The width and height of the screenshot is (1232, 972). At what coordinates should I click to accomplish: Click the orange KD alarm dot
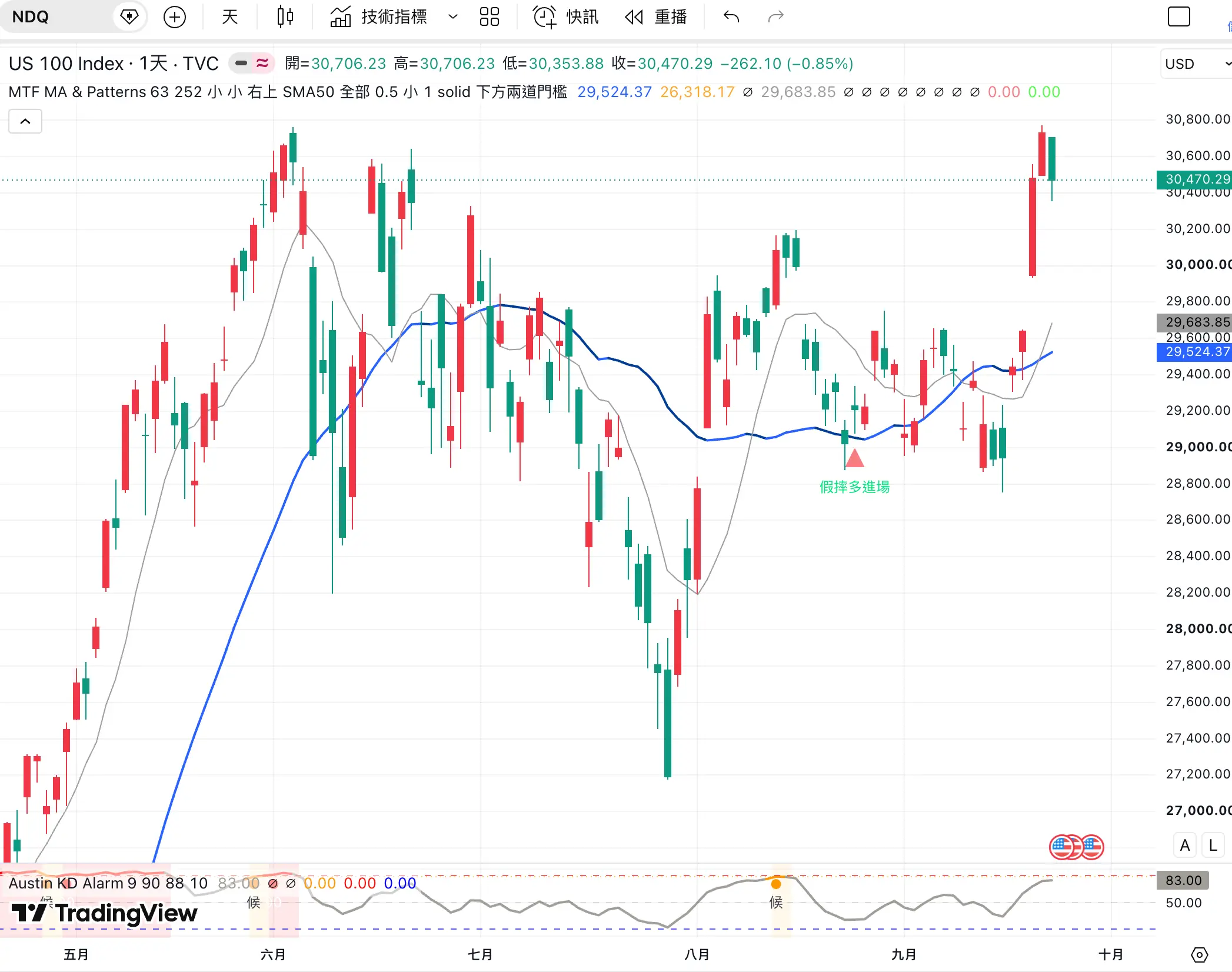776,884
